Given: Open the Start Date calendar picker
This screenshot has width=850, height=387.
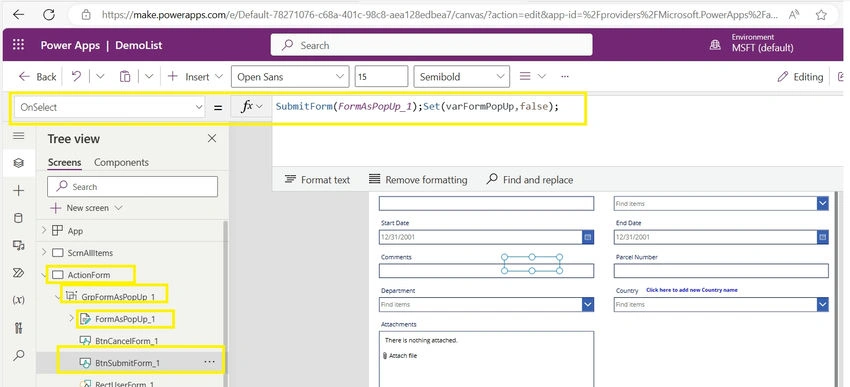Looking at the screenshot, I should 588,237.
